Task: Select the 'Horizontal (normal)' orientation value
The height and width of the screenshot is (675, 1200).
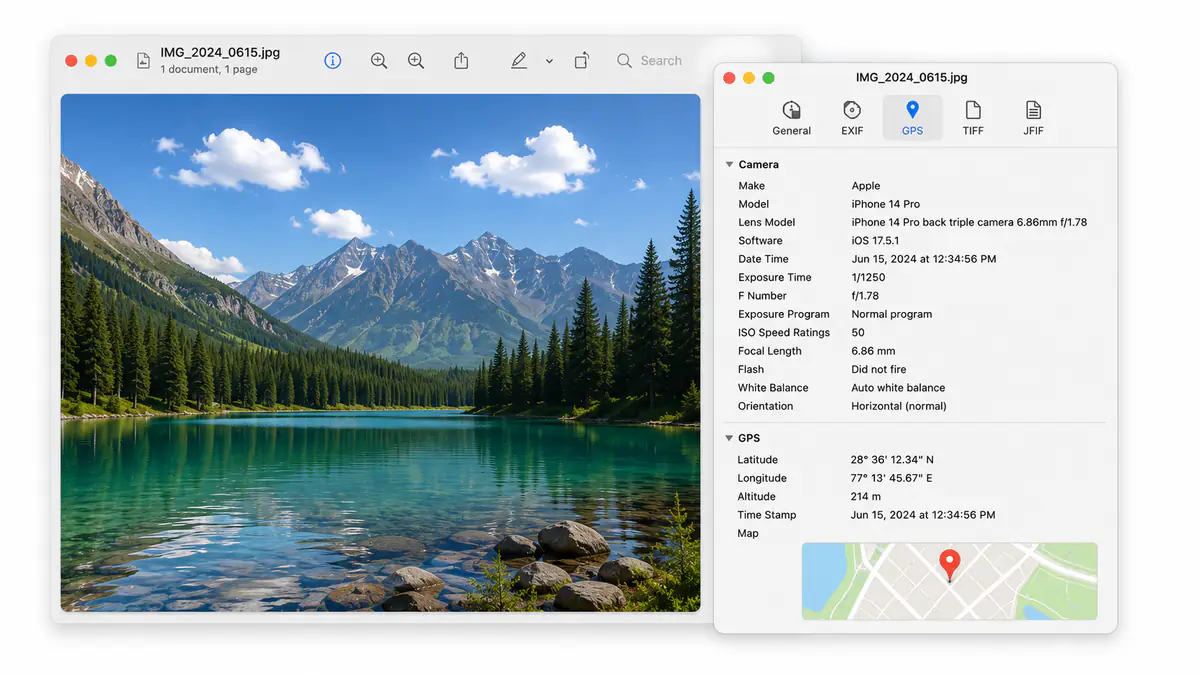Action: pos(899,406)
